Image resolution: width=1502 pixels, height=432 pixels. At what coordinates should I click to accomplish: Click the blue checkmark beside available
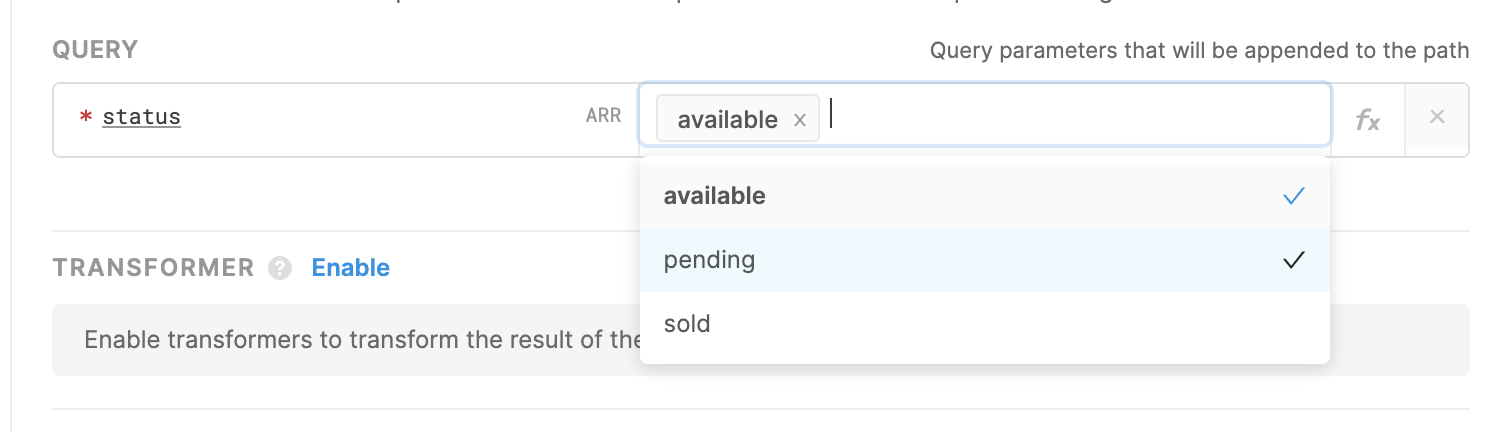point(1294,196)
